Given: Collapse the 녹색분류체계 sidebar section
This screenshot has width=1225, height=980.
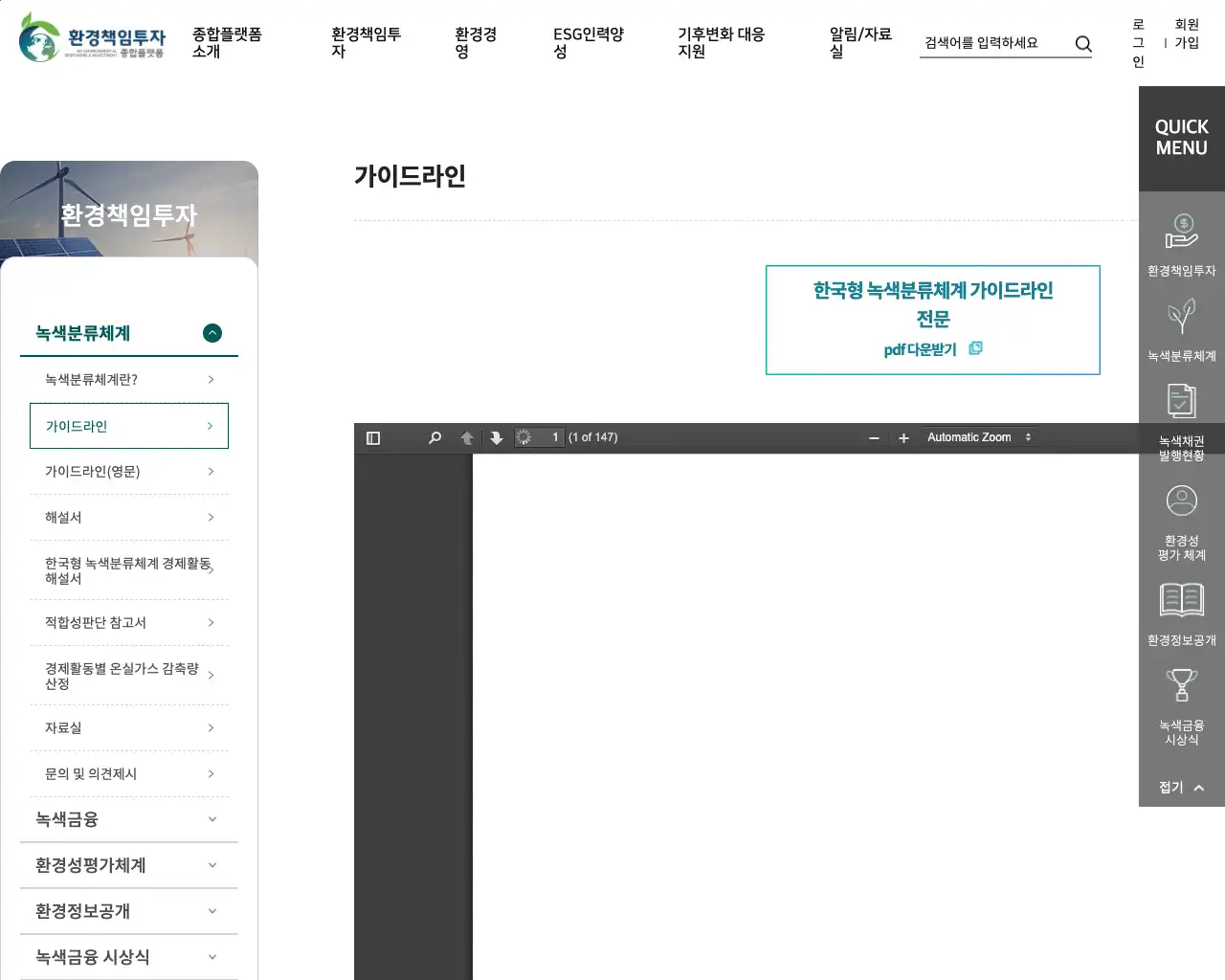Looking at the screenshot, I should [212, 333].
